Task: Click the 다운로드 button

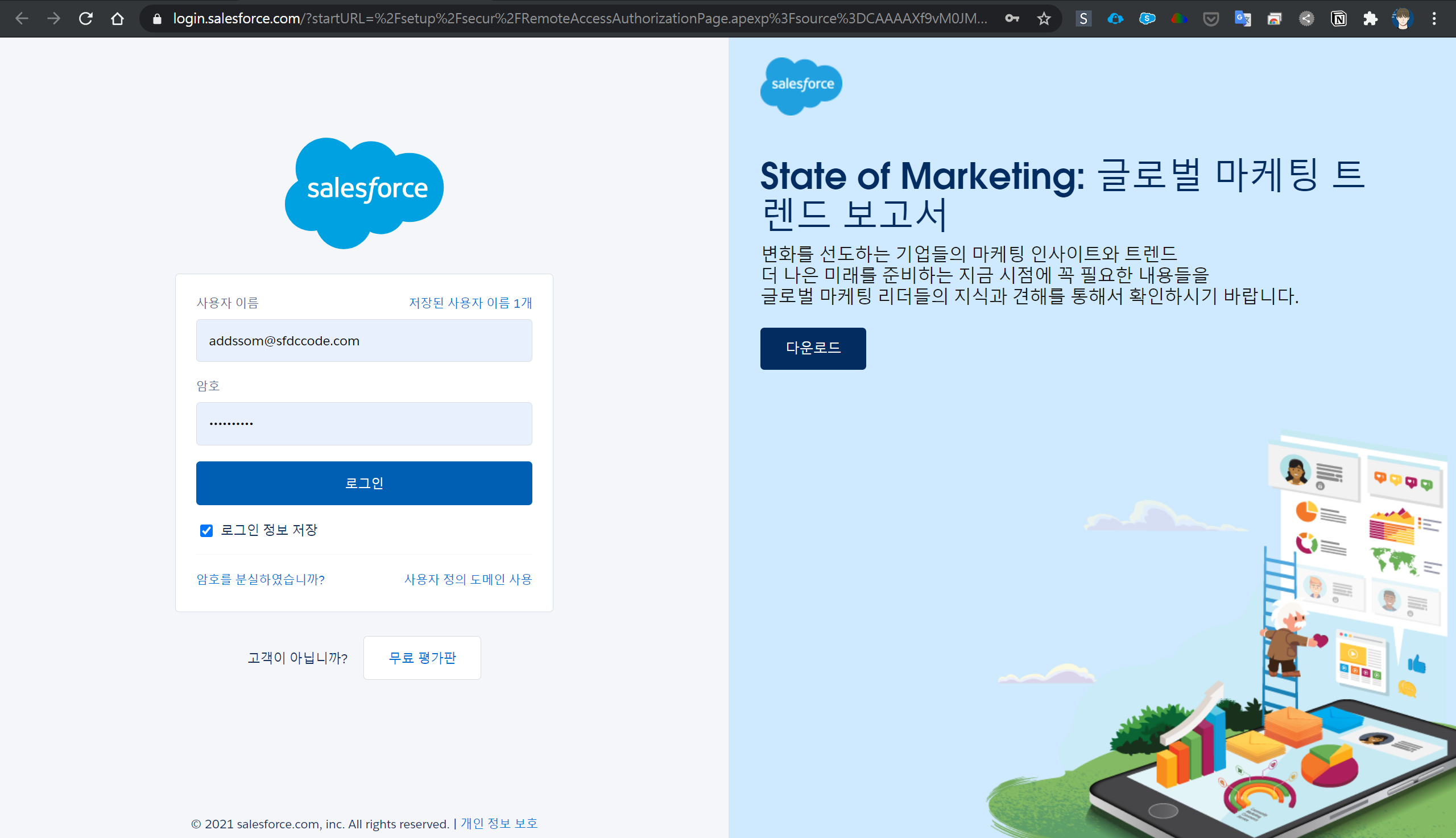Action: coord(812,348)
